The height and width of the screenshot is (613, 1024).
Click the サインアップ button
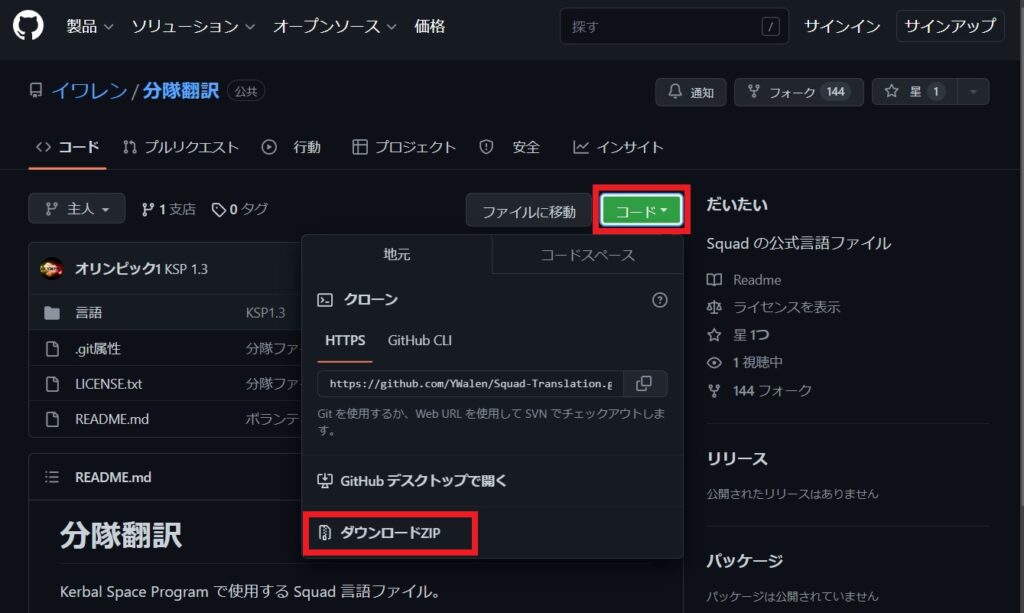pos(950,26)
